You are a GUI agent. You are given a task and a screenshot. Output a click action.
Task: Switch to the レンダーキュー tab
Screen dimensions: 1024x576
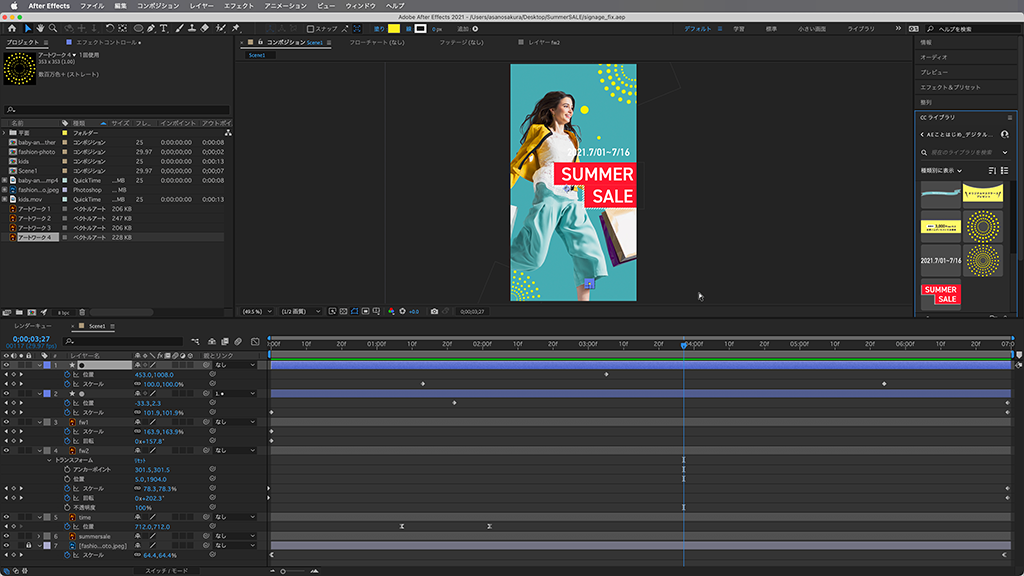(33, 326)
